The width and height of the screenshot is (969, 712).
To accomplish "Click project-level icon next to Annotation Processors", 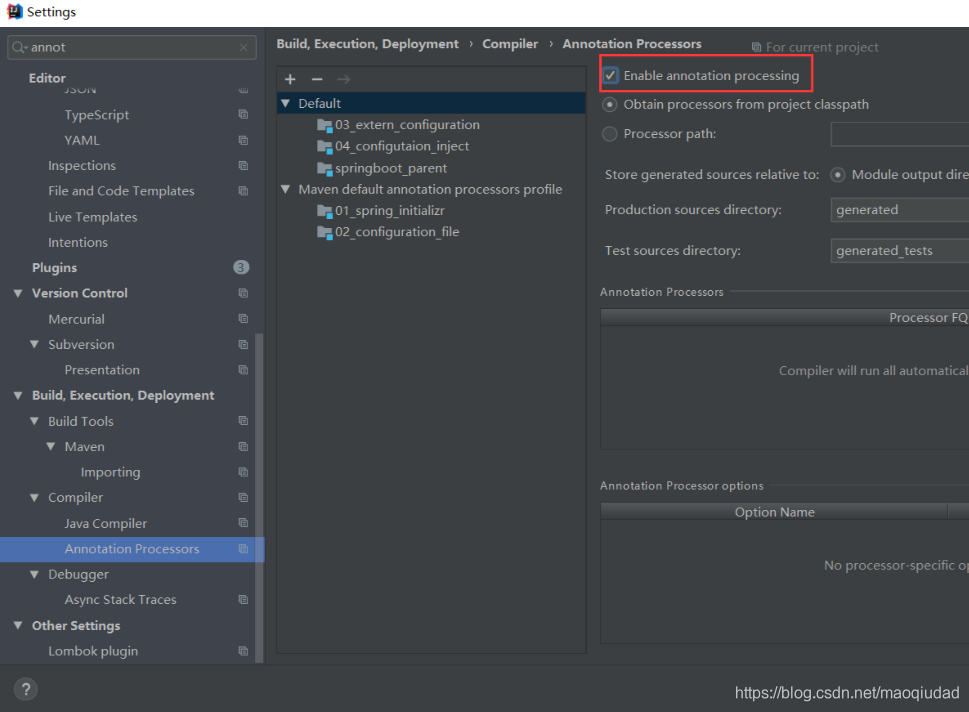I will click(243, 549).
